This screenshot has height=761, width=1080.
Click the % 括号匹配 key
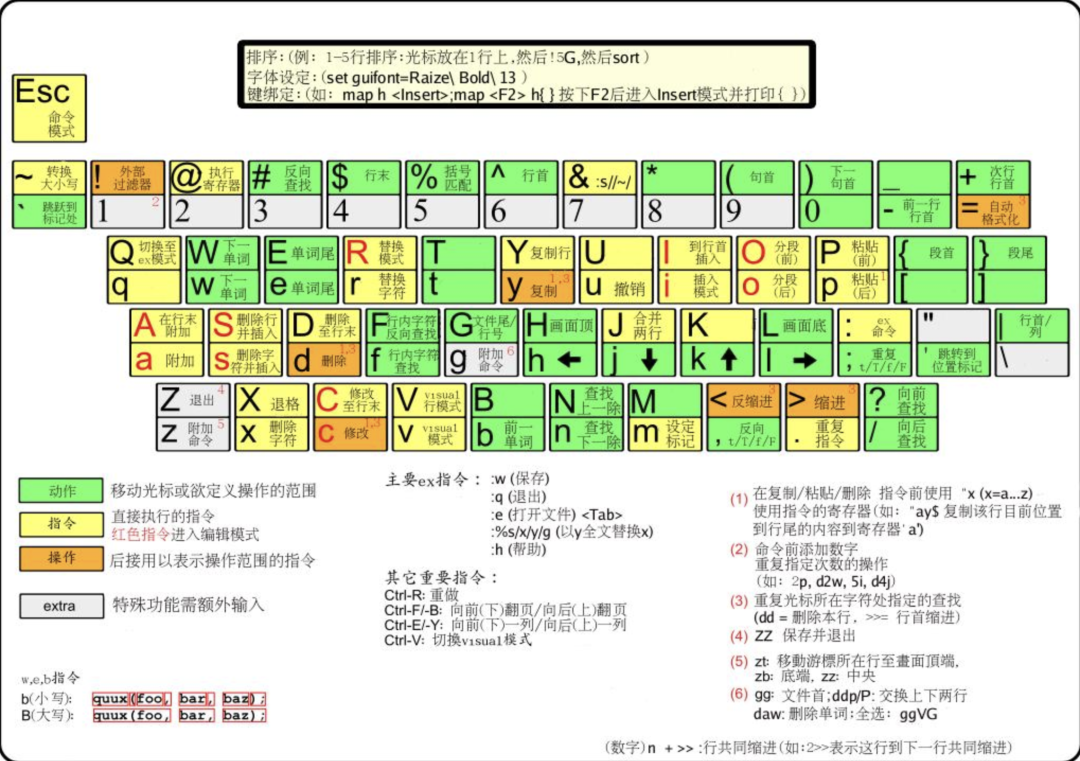[x=442, y=178]
